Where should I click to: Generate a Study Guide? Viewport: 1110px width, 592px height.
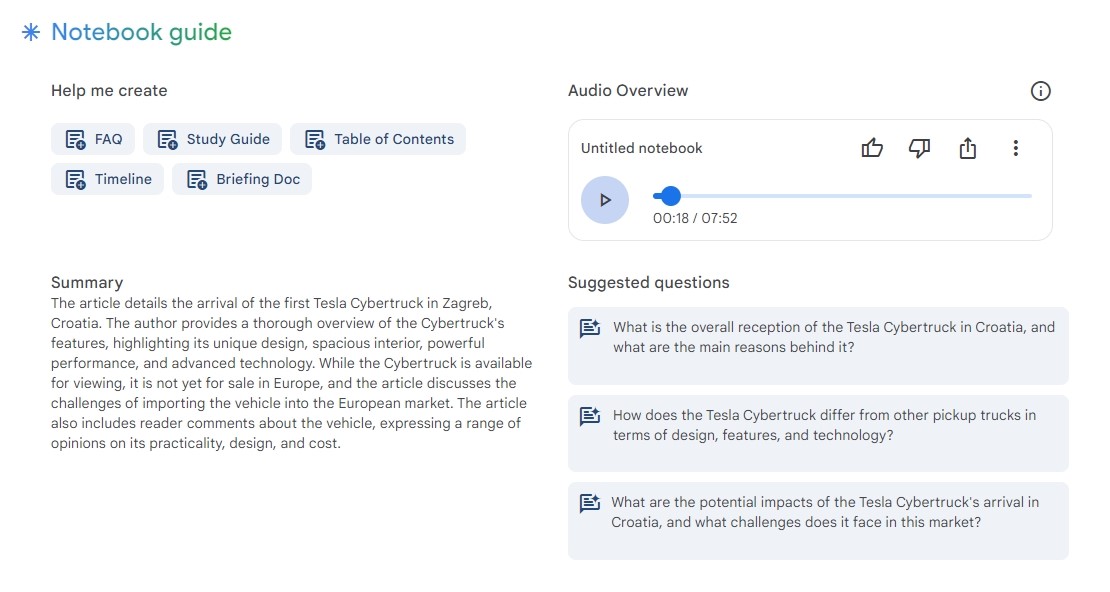pyautogui.click(x=212, y=139)
